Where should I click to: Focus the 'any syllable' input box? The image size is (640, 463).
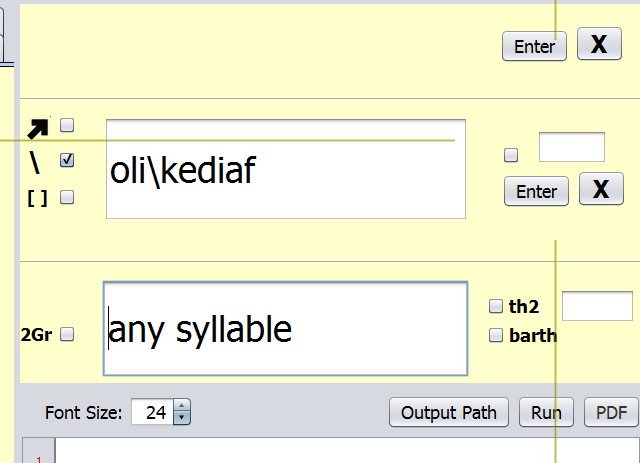click(285, 328)
